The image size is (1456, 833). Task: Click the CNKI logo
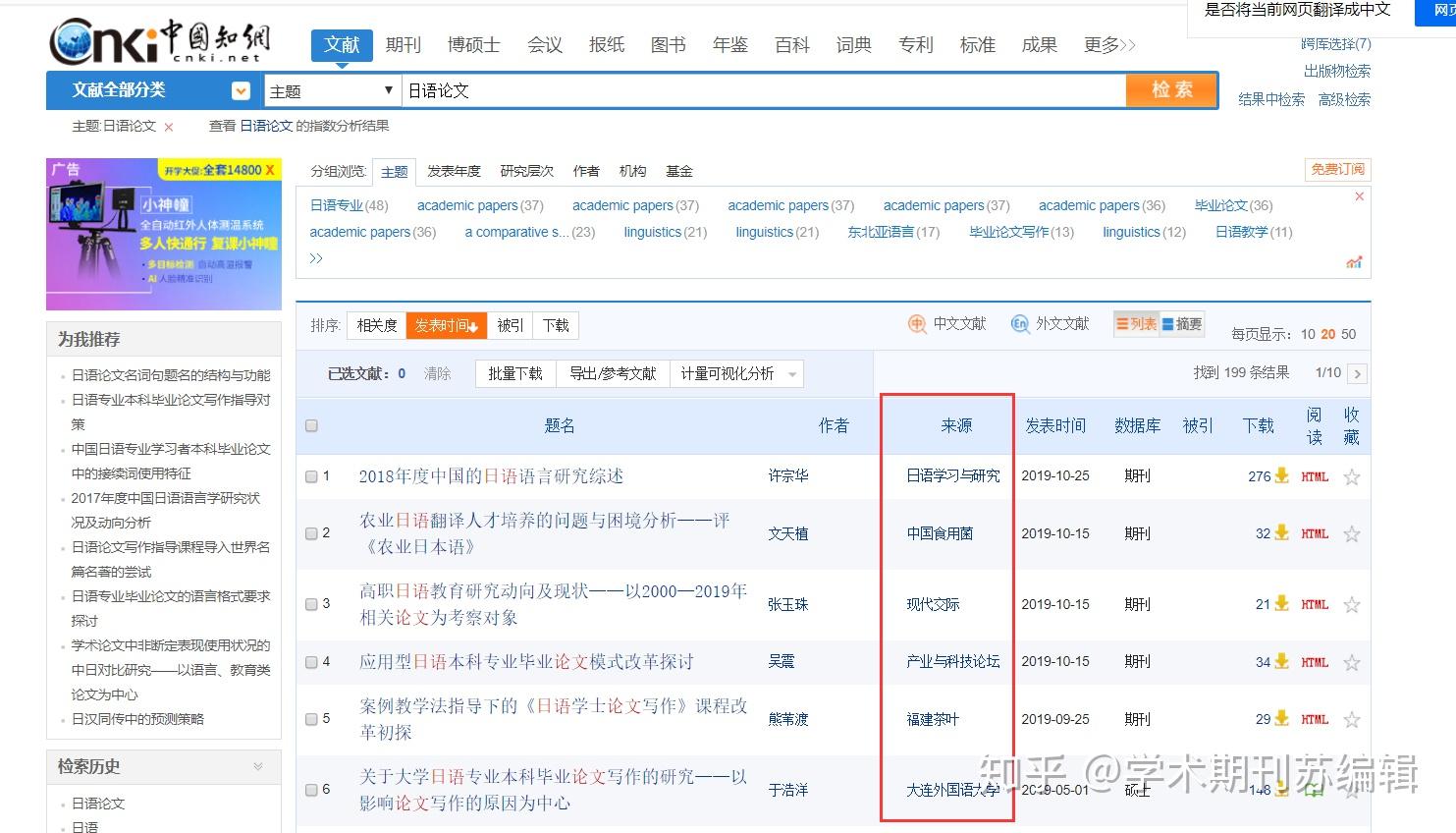point(160,41)
